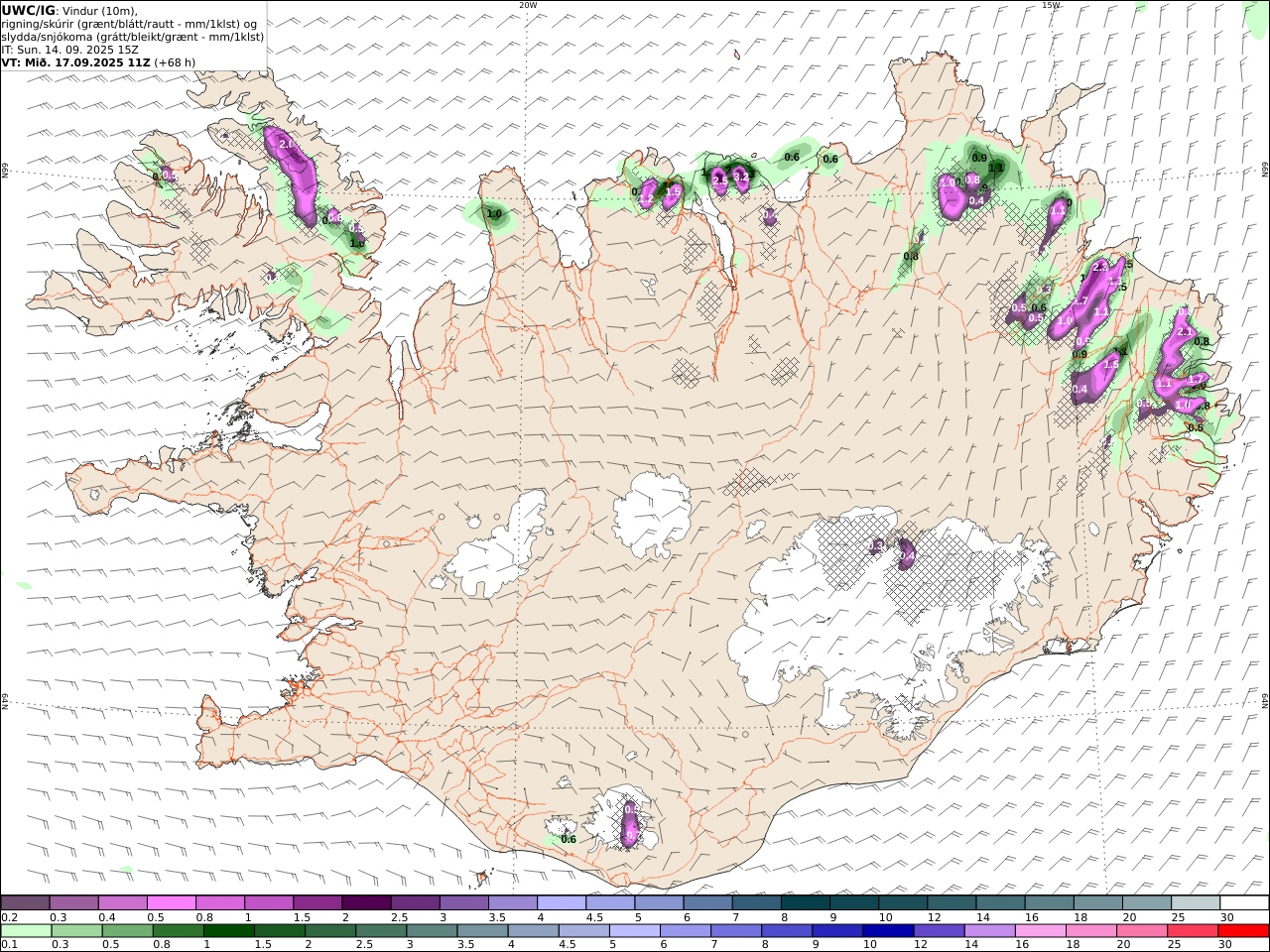Click the 20W longitude label at top
Image resolution: width=1270 pixels, height=952 pixels.
click(528, 5)
